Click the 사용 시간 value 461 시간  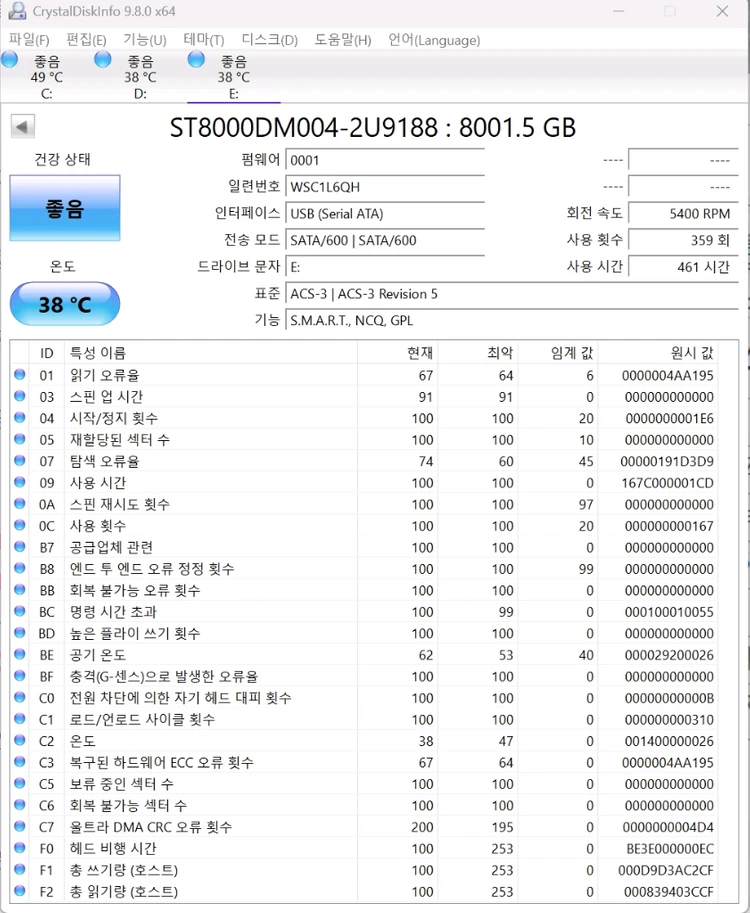683,267
